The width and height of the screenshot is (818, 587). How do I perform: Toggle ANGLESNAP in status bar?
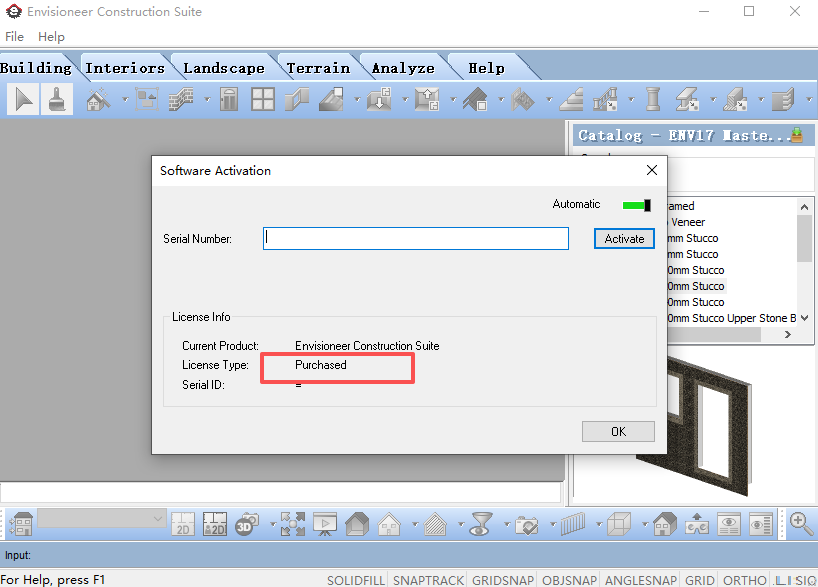(641, 580)
